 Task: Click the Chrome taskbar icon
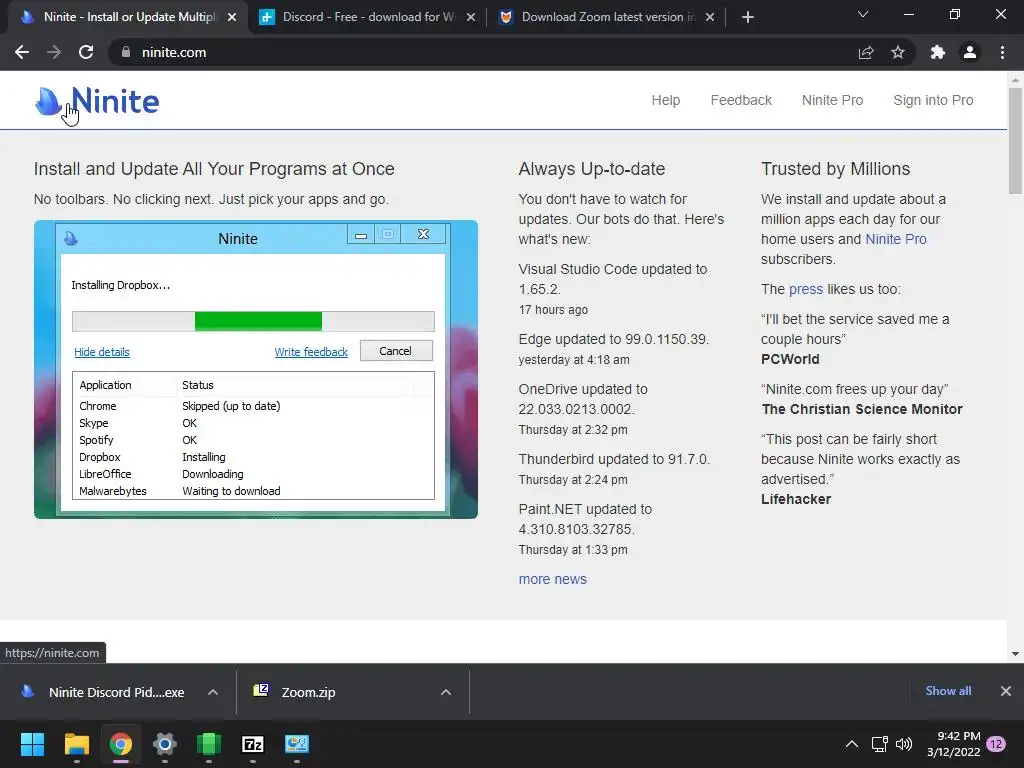(120, 744)
